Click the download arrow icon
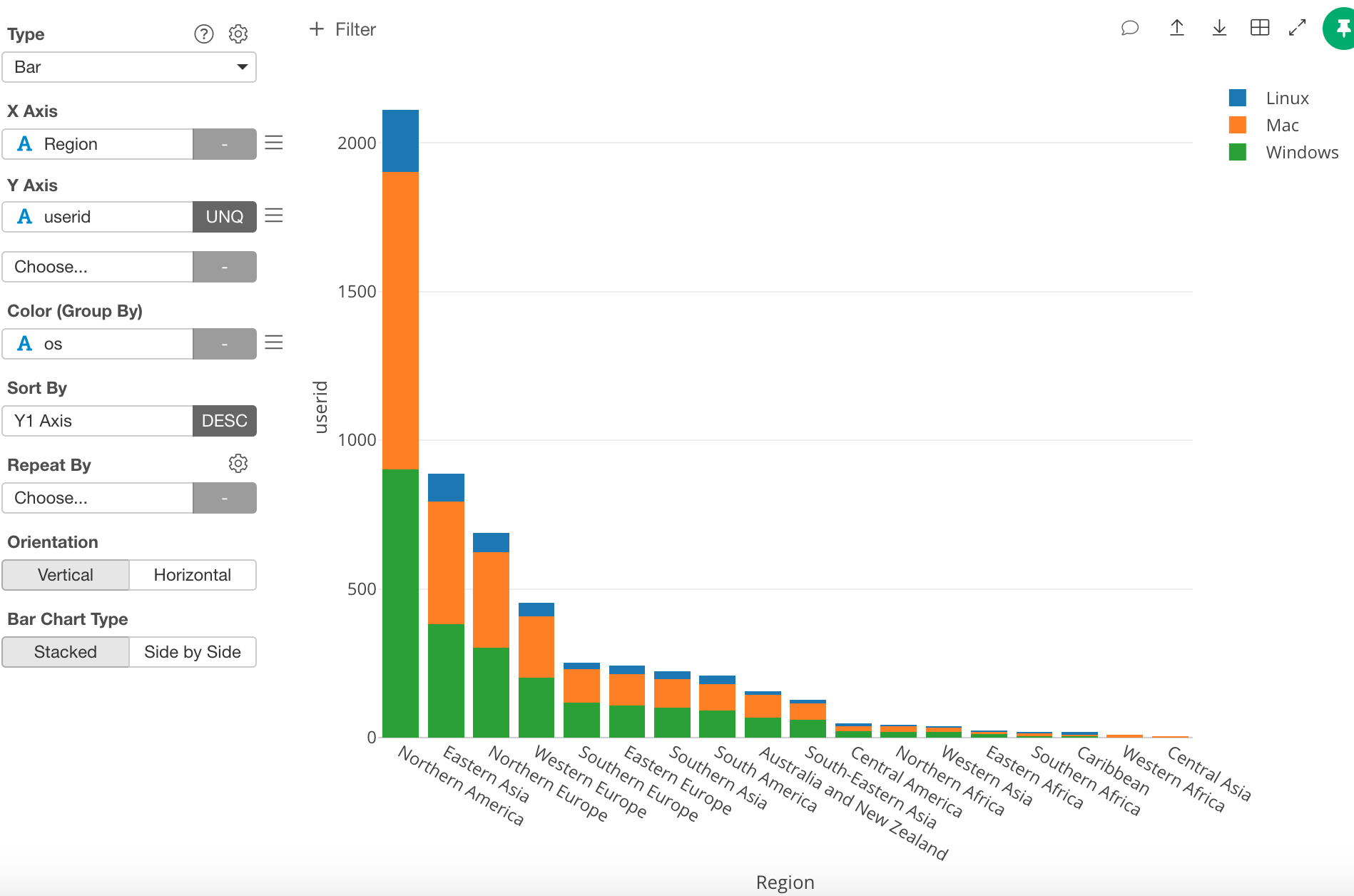 (1219, 29)
